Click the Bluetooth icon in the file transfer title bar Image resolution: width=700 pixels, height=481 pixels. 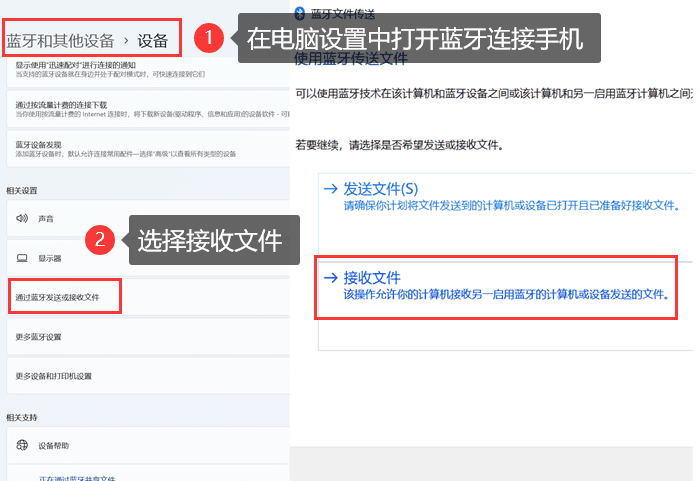(300, 13)
